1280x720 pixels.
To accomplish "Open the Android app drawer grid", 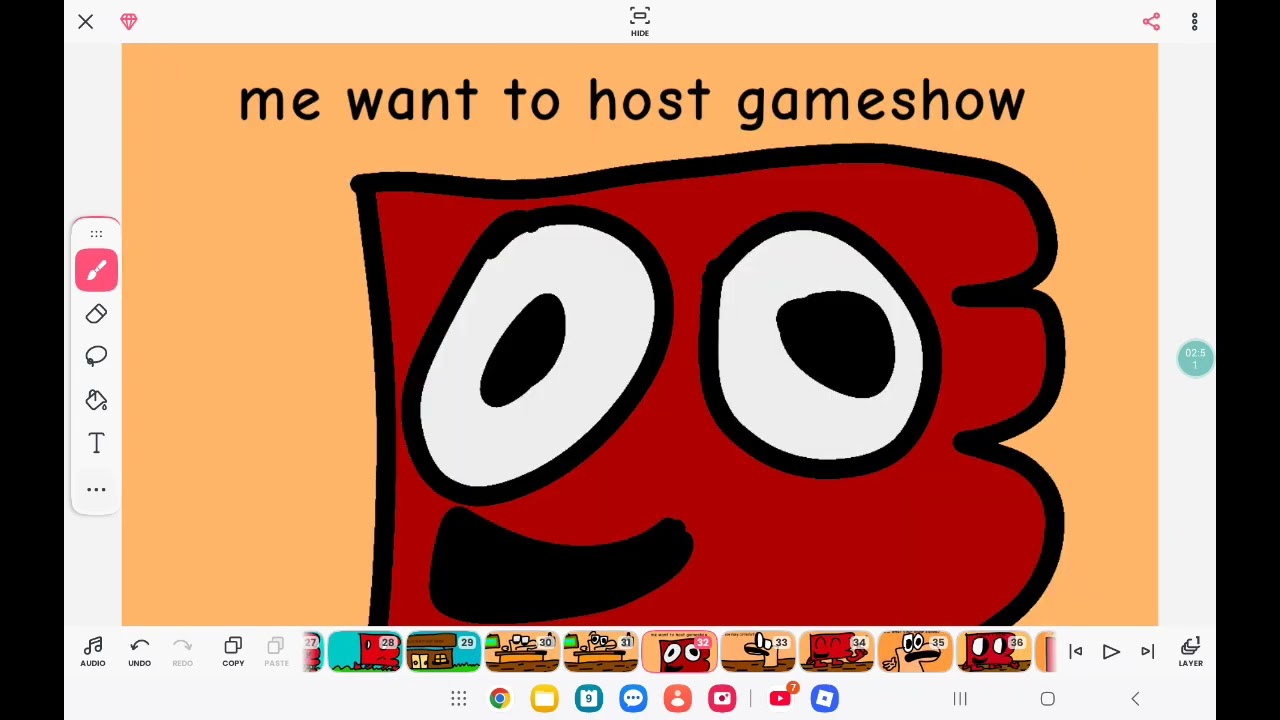I will point(459,698).
